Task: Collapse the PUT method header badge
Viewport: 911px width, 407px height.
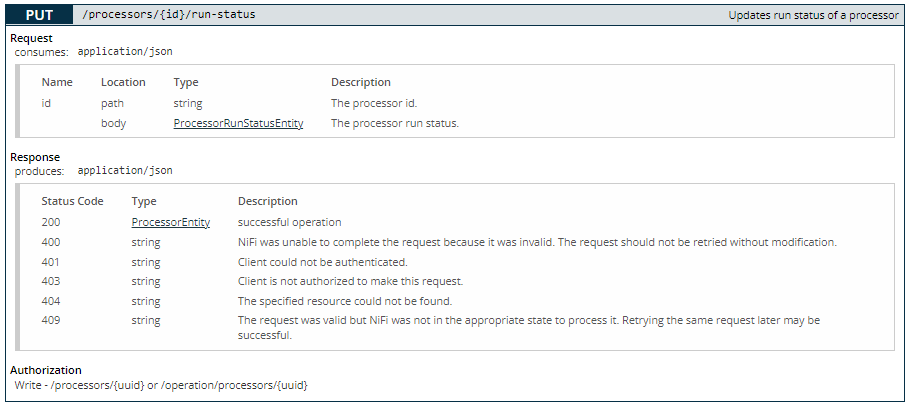Action: pos(39,15)
